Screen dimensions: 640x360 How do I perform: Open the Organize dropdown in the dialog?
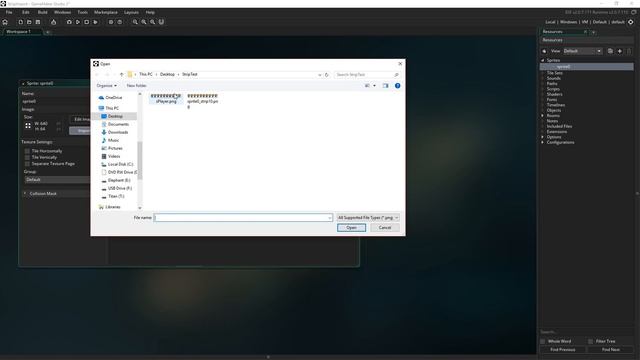107,86
